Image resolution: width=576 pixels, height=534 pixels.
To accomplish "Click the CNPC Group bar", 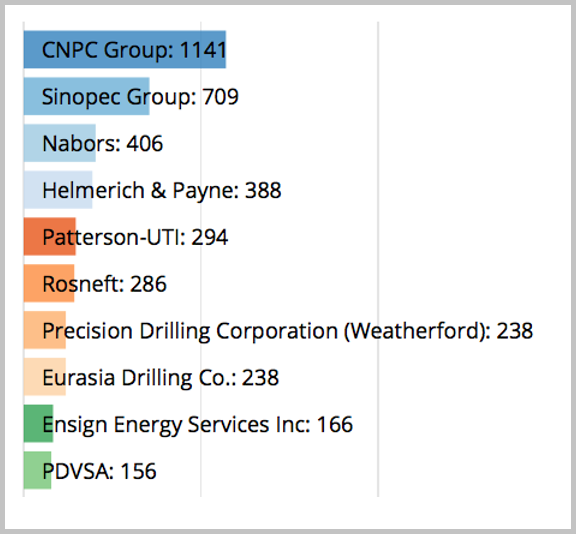I will click(125, 49).
